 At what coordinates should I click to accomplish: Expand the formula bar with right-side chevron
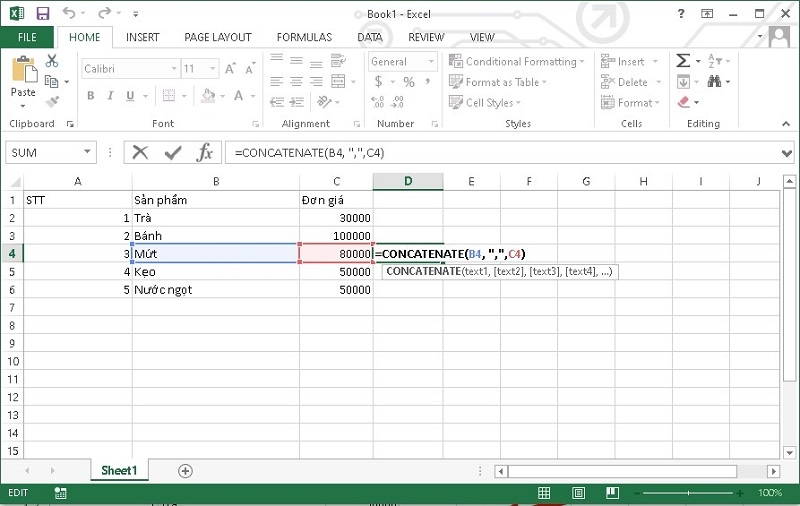click(787, 153)
